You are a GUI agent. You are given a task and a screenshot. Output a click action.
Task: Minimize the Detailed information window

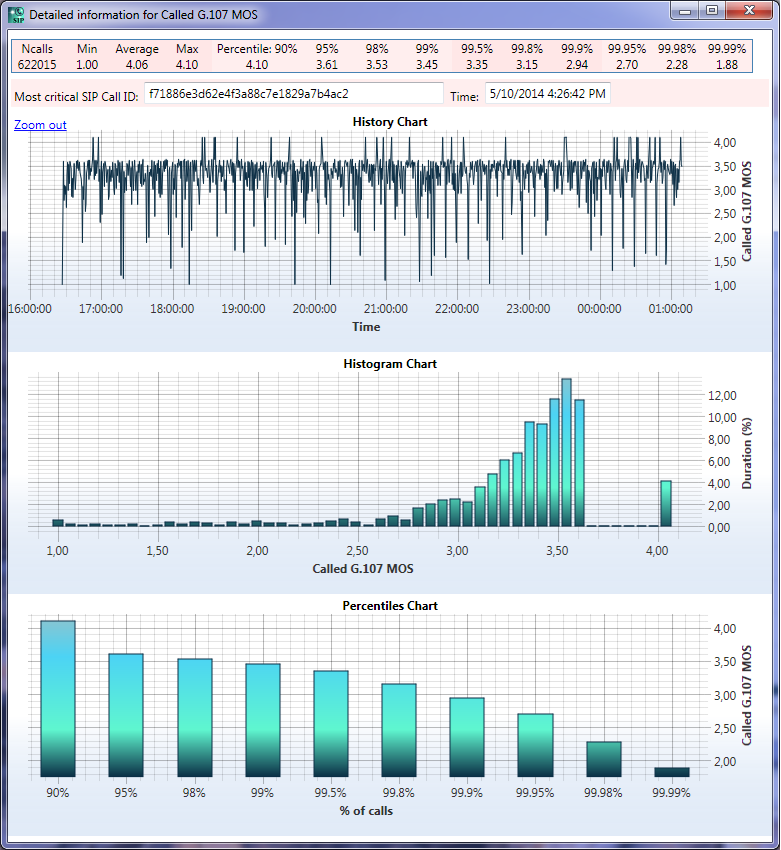click(685, 10)
